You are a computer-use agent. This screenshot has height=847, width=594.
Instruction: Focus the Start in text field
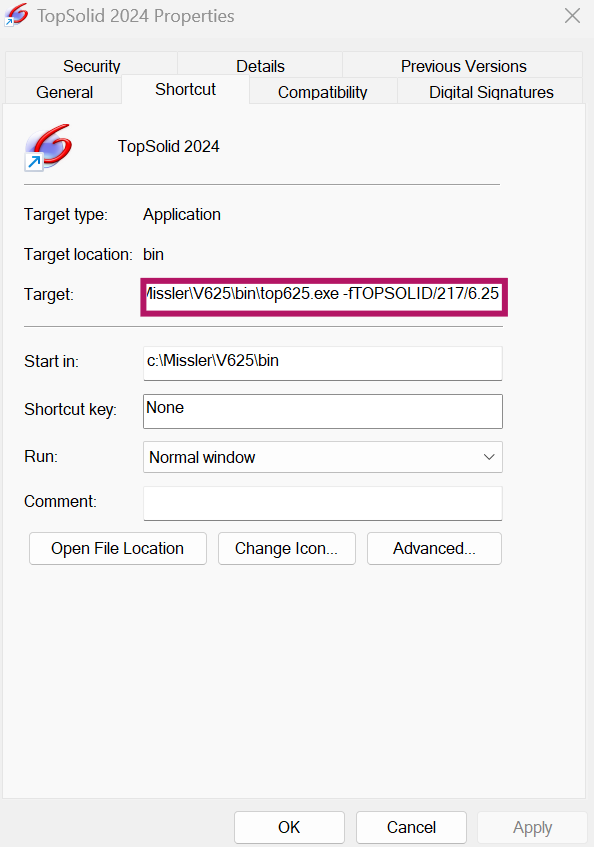(x=323, y=363)
